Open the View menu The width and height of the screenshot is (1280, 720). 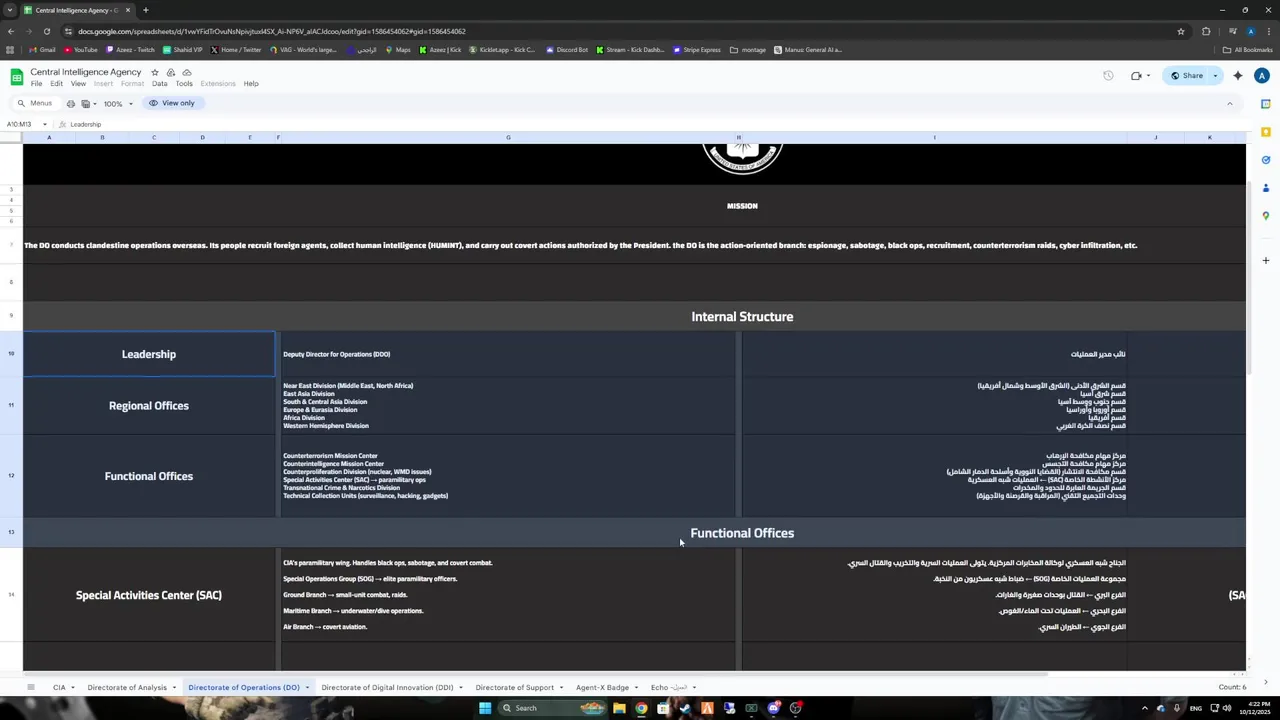78,84
